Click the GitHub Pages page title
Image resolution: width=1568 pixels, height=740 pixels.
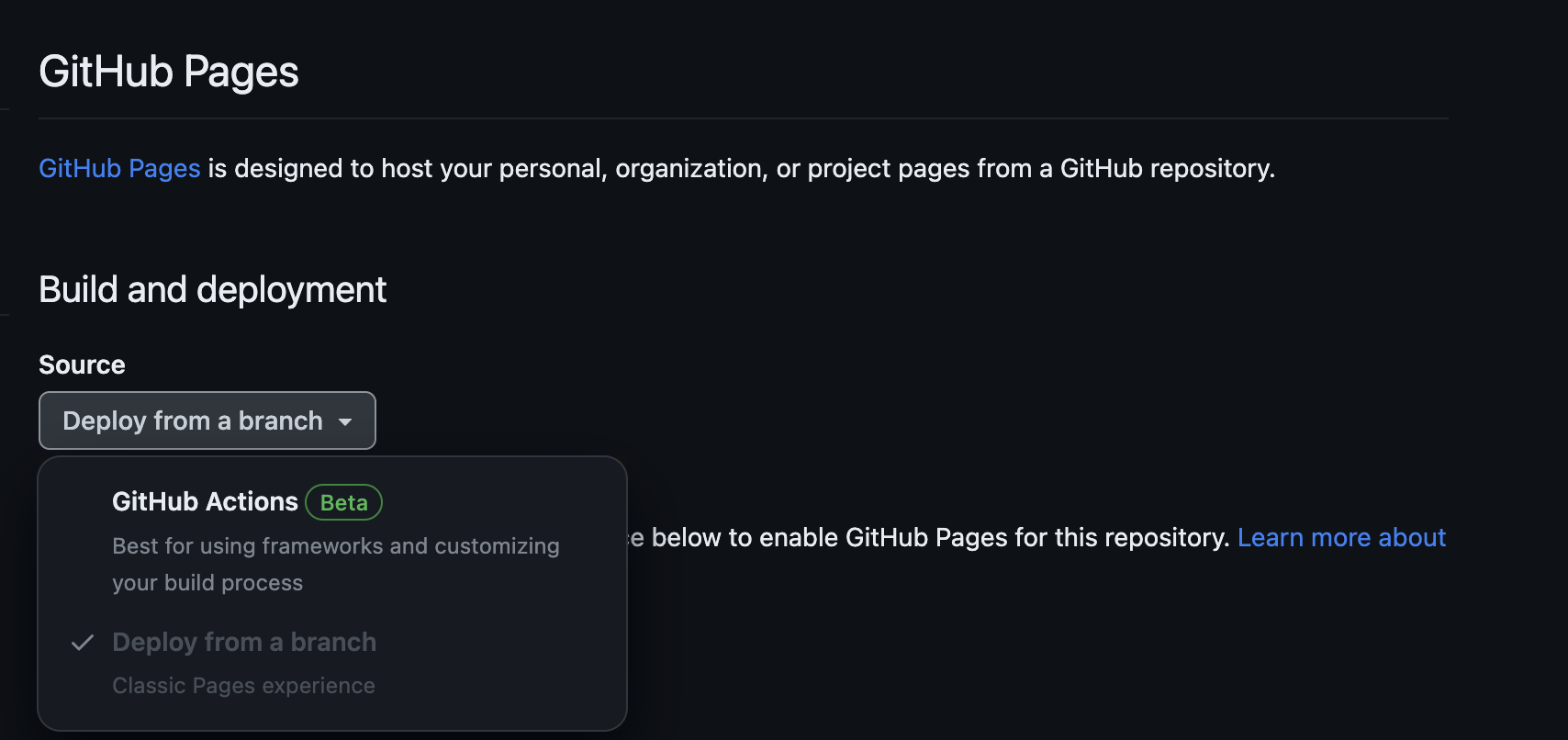click(x=168, y=71)
